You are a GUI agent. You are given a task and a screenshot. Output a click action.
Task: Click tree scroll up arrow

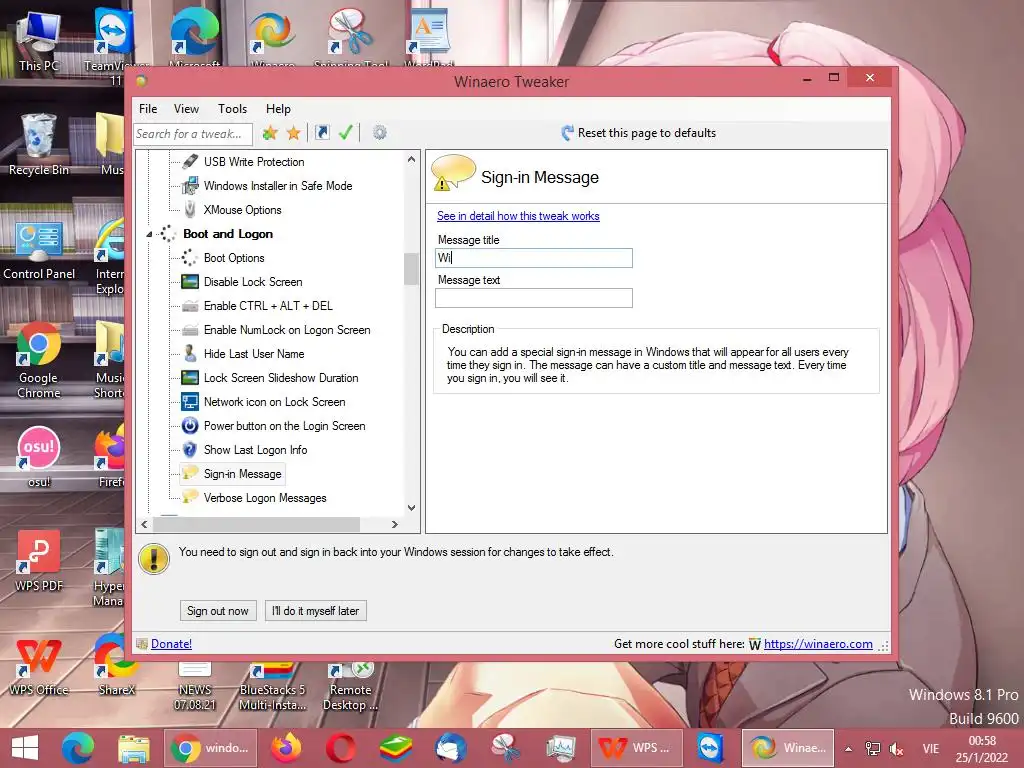click(x=411, y=159)
